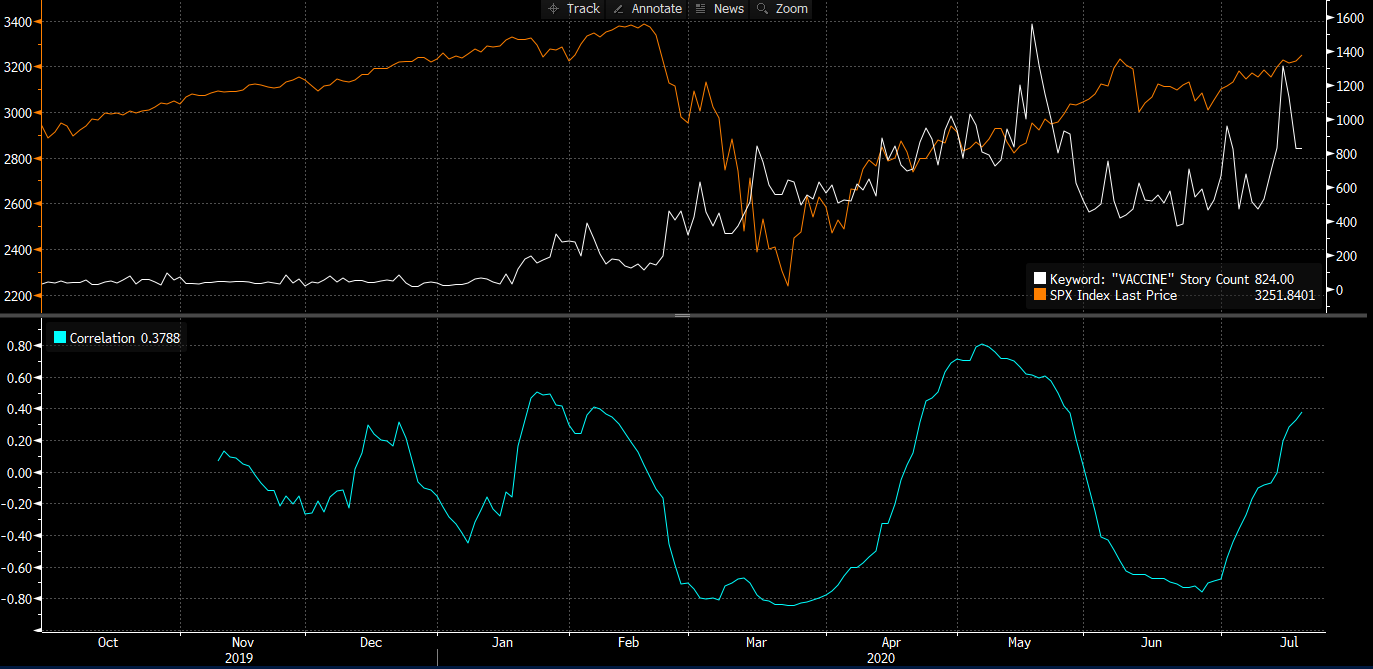Open the Annotate tool label
This screenshot has width=1373, height=669.
pos(656,8)
